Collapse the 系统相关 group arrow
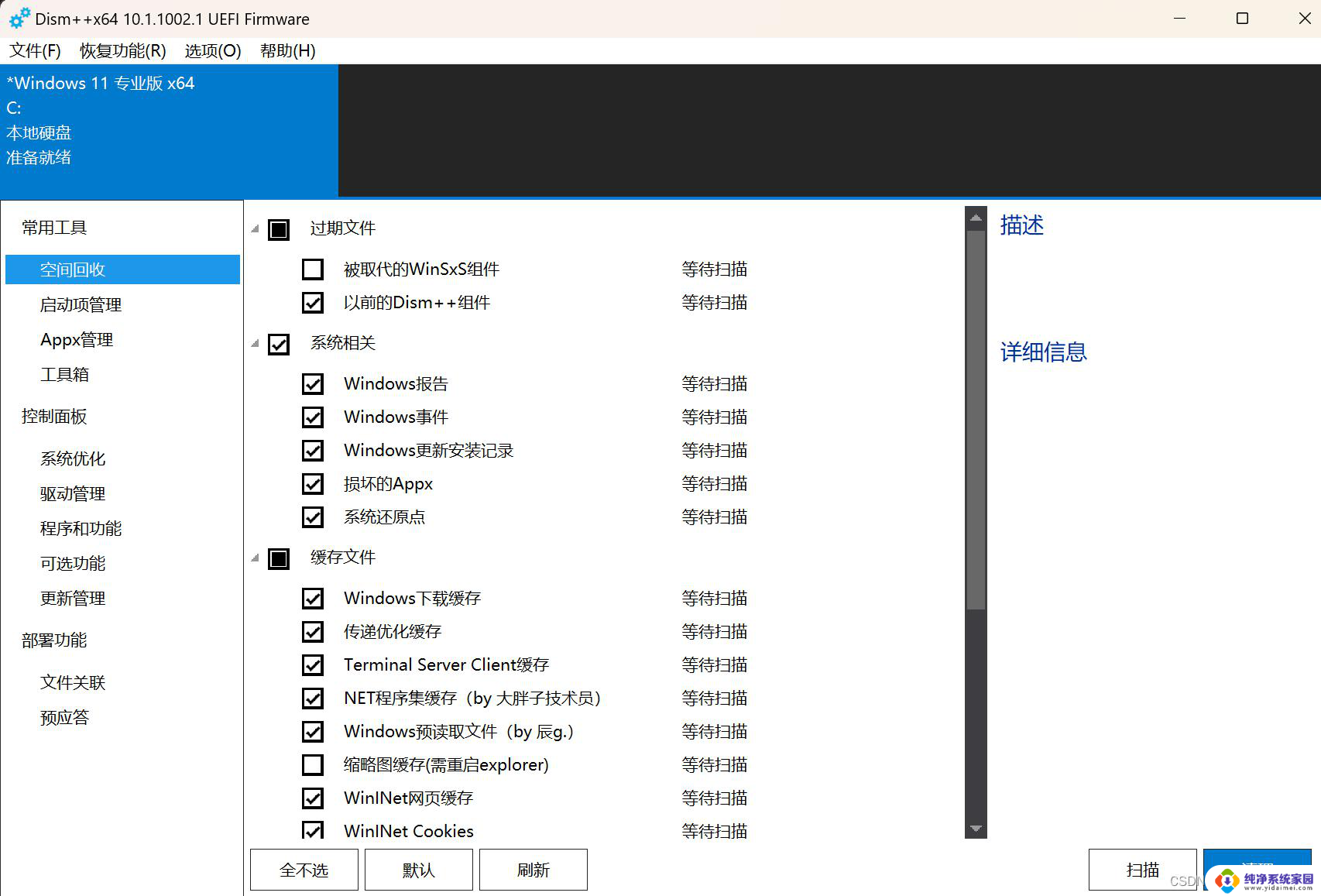The image size is (1321, 896). coord(256,343)
